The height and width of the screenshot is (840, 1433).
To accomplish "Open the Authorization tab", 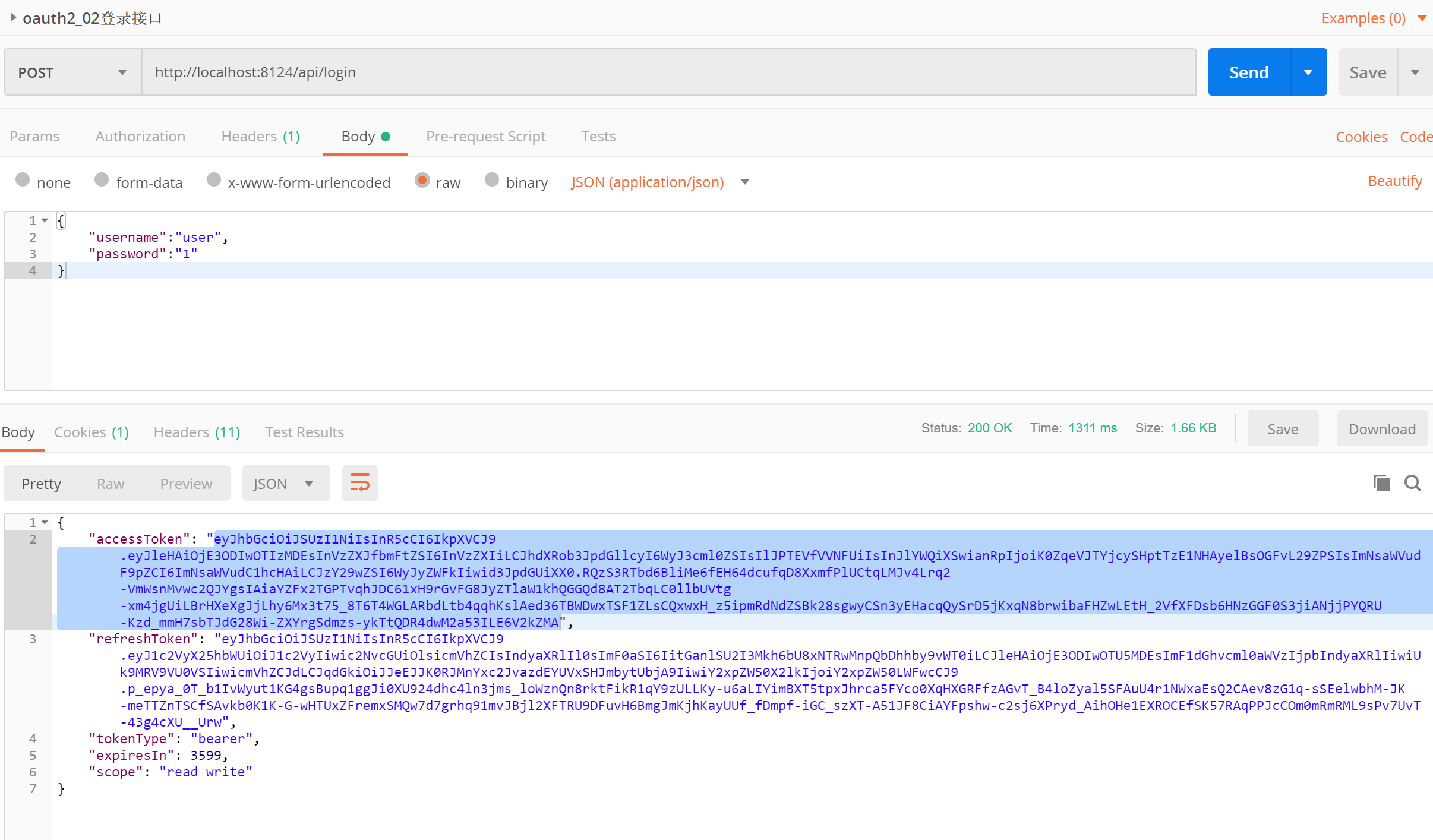I will 140,136.
